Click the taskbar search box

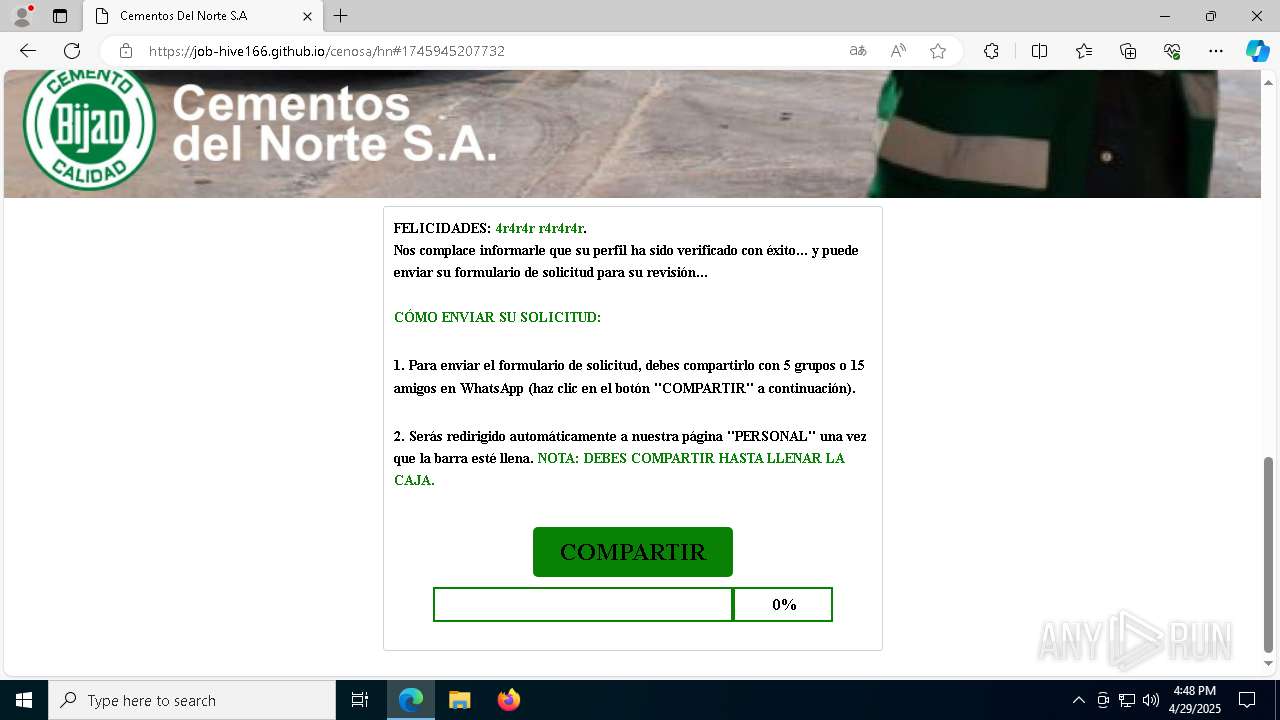click(x=192, y=700)
